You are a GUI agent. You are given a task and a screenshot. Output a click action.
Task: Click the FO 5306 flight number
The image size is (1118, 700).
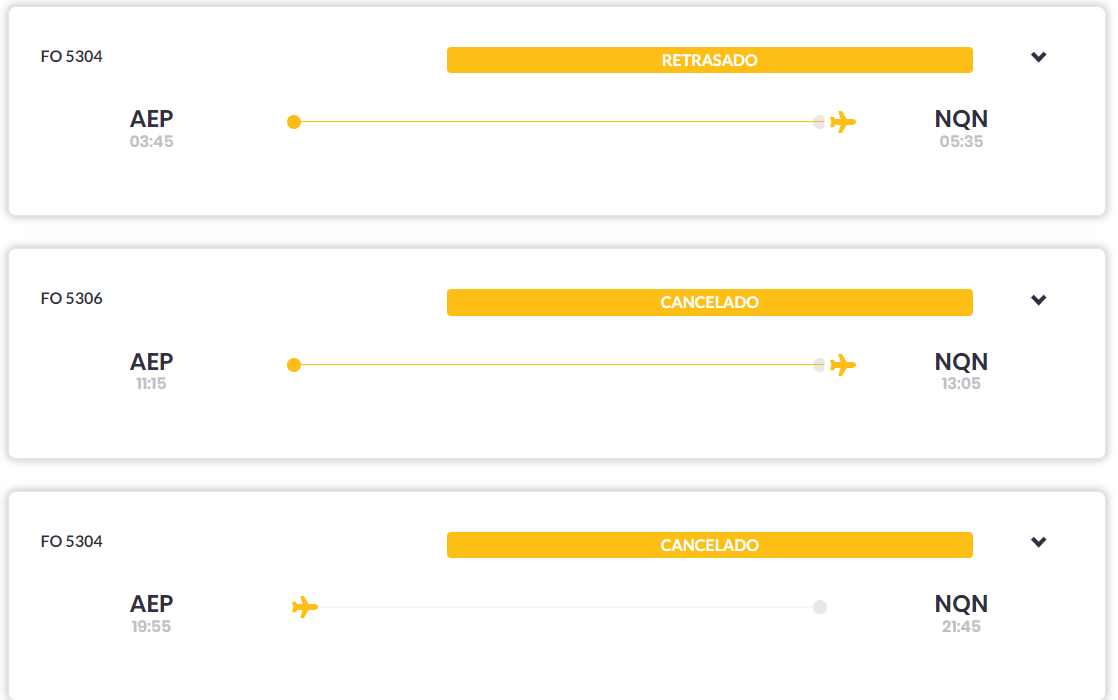coord(72,298)
